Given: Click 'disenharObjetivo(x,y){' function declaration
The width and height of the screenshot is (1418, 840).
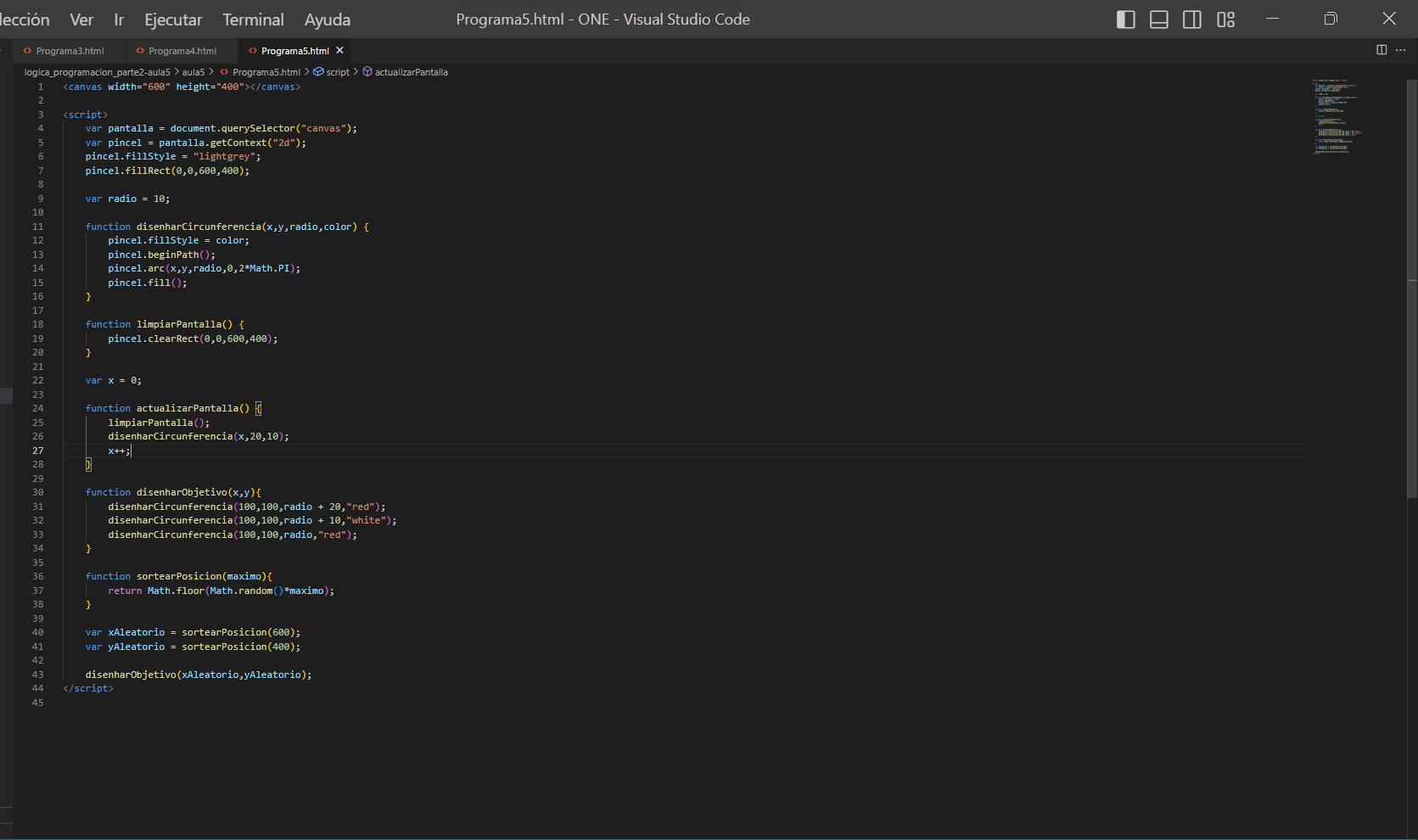Looking at the screenshot, I should [x=199, y=492].
